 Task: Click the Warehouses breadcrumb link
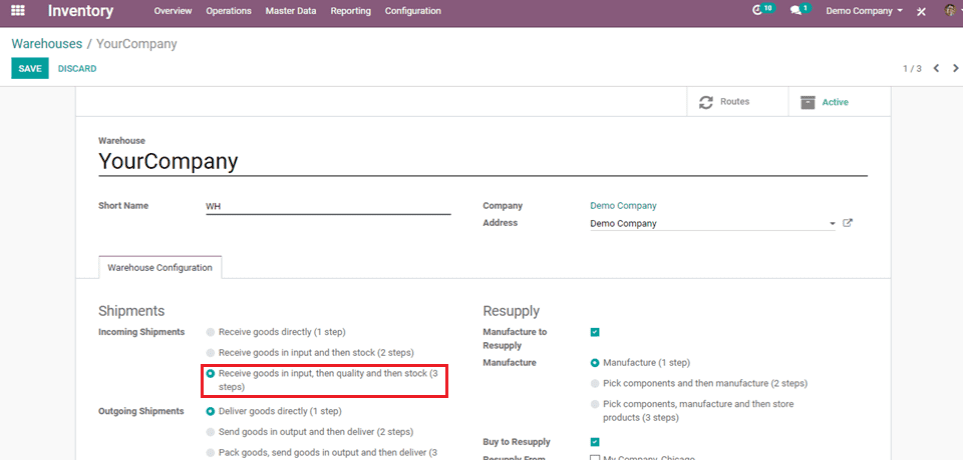(46, 44)
